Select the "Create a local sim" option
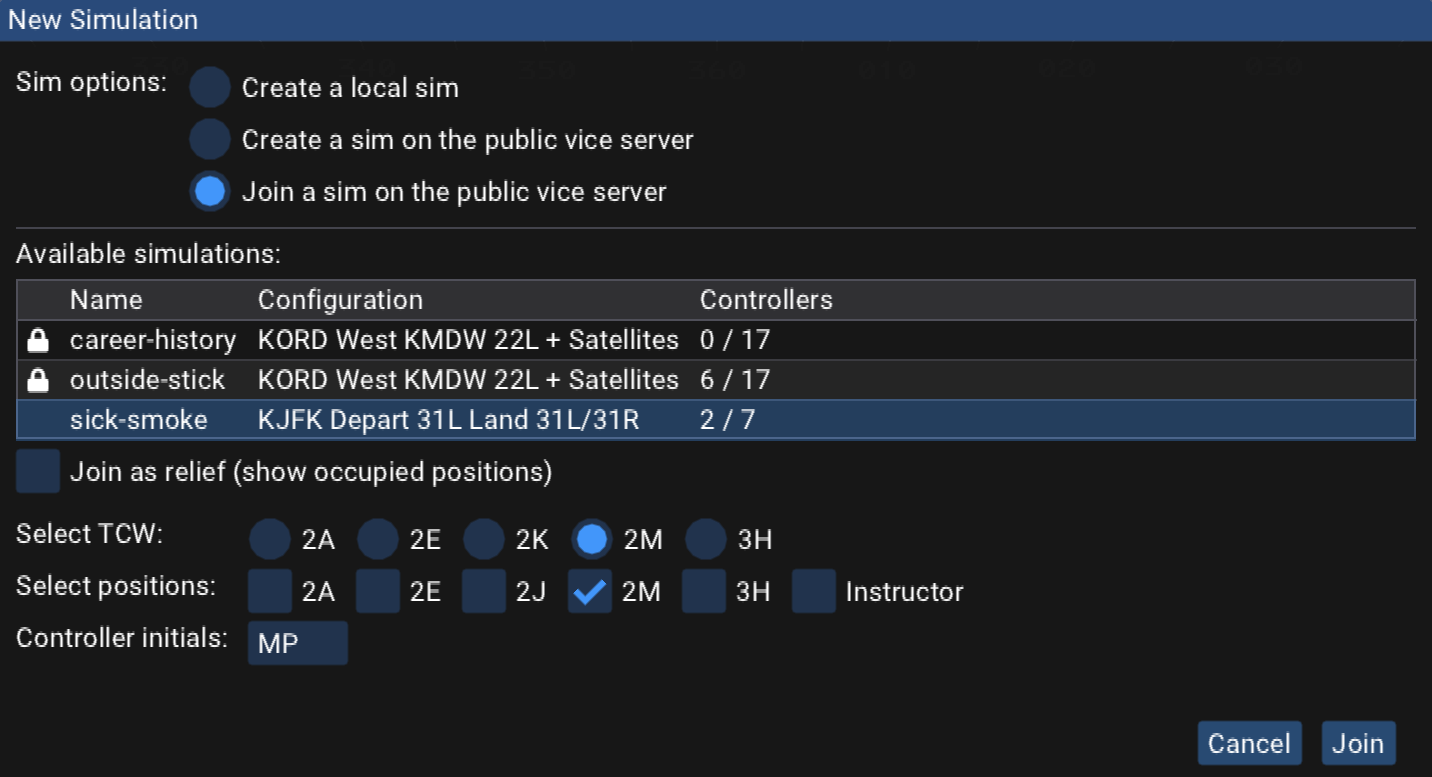 [x=210, y=87]
